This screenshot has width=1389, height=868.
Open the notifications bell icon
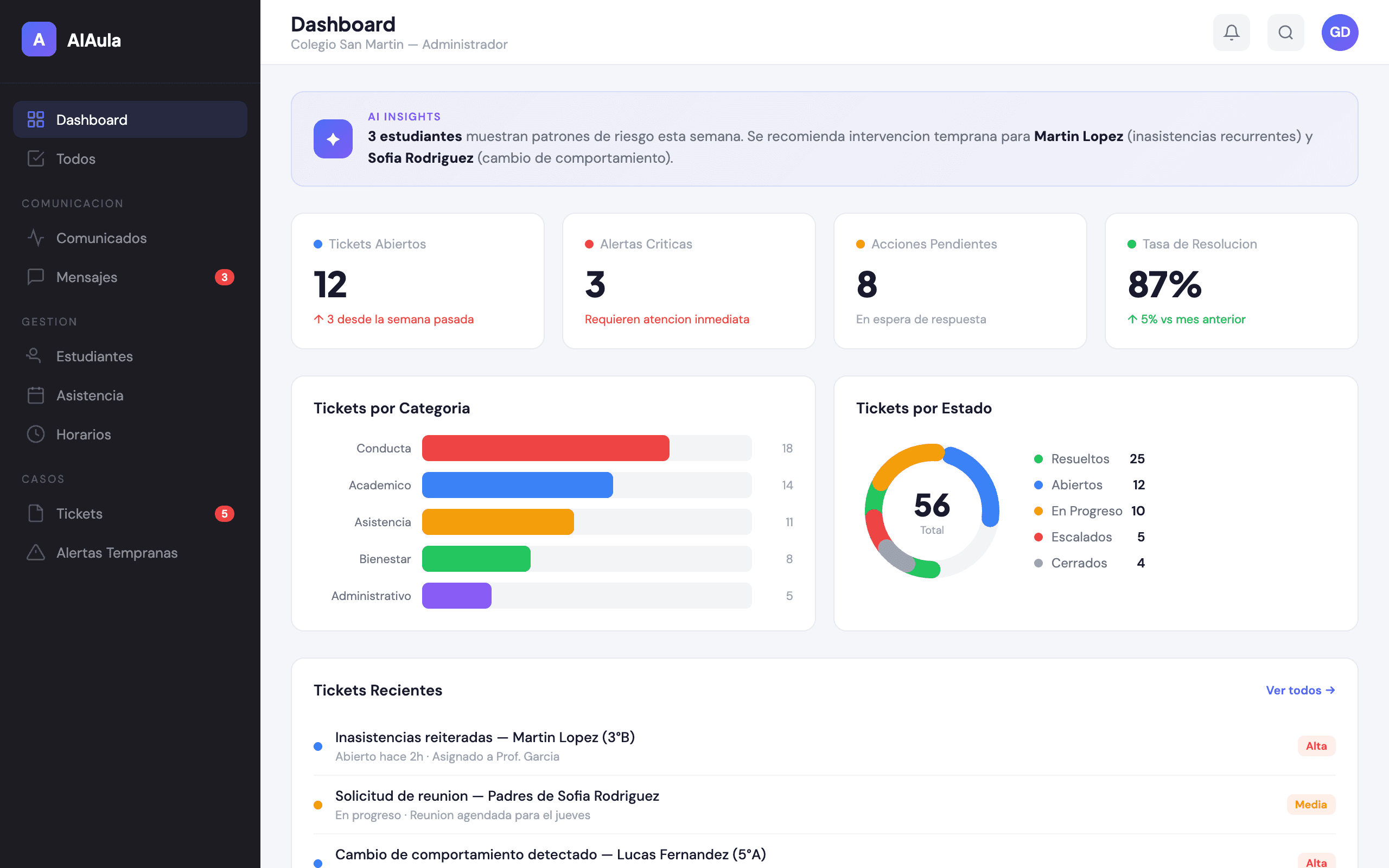coord(1231,32)
